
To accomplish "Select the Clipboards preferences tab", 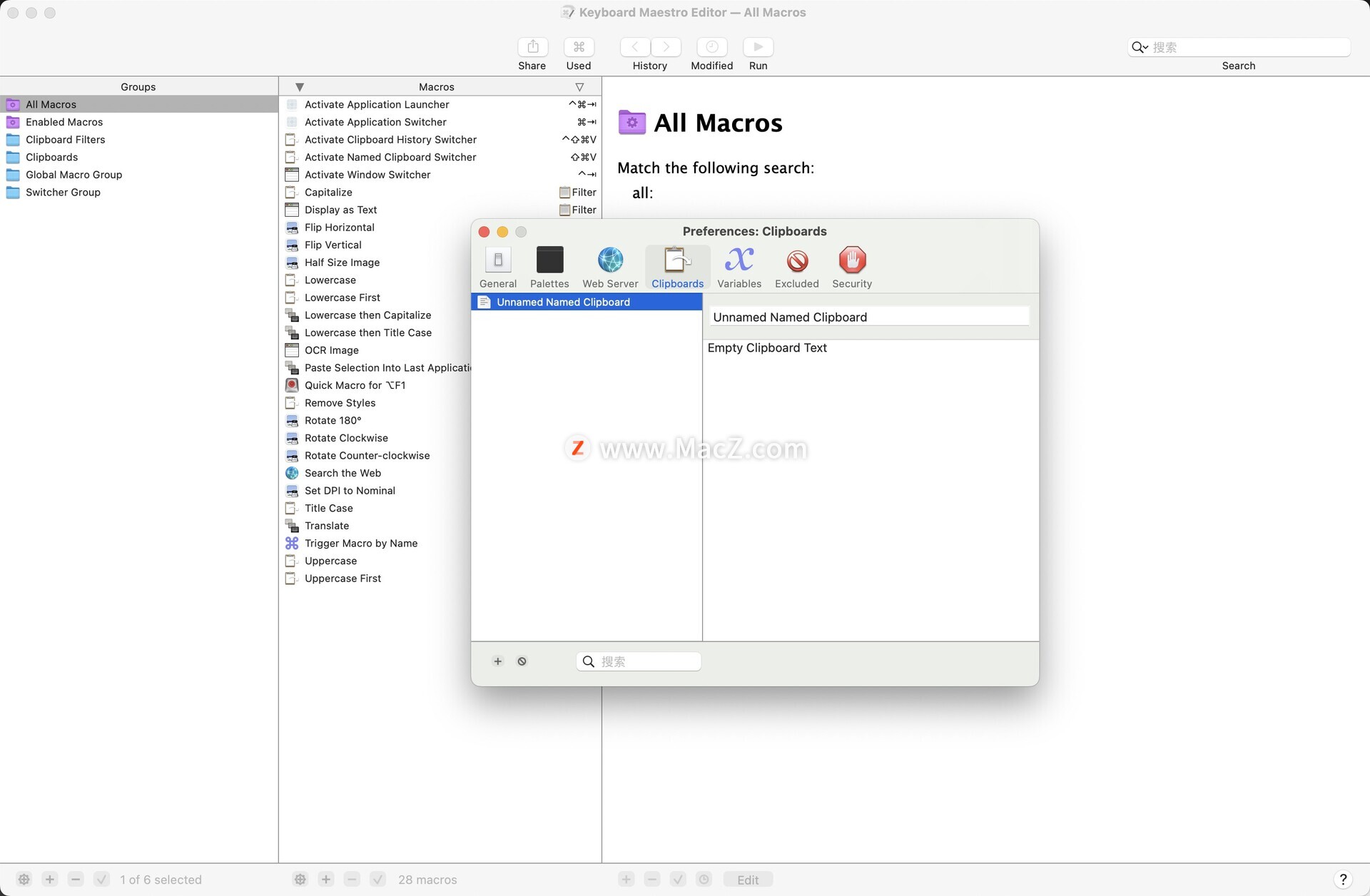I will (677, 268).
